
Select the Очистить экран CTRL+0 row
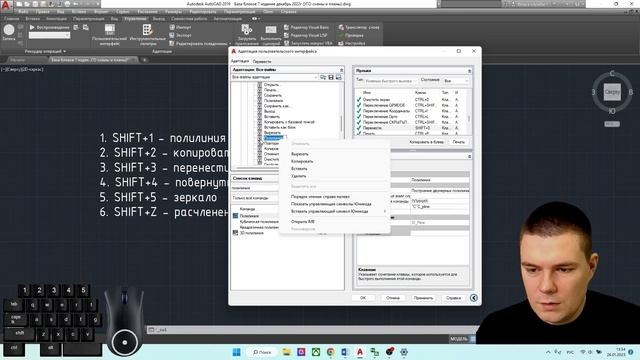411,100
